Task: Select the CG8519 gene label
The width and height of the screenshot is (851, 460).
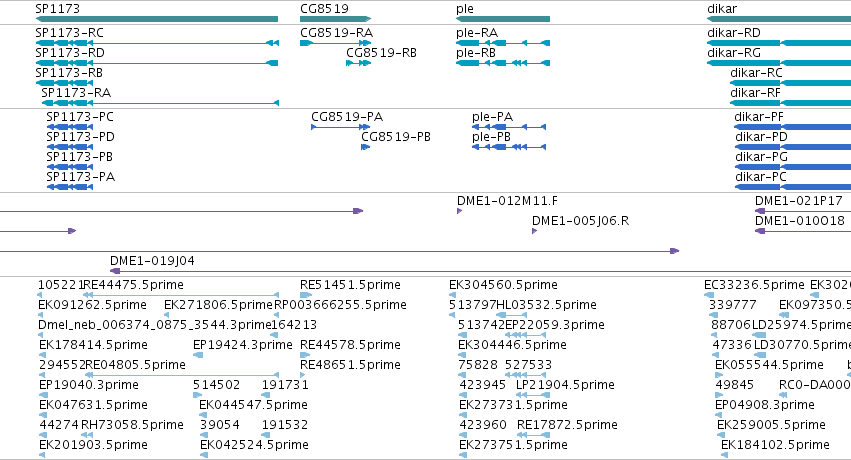Action: [x=325, y=9]
